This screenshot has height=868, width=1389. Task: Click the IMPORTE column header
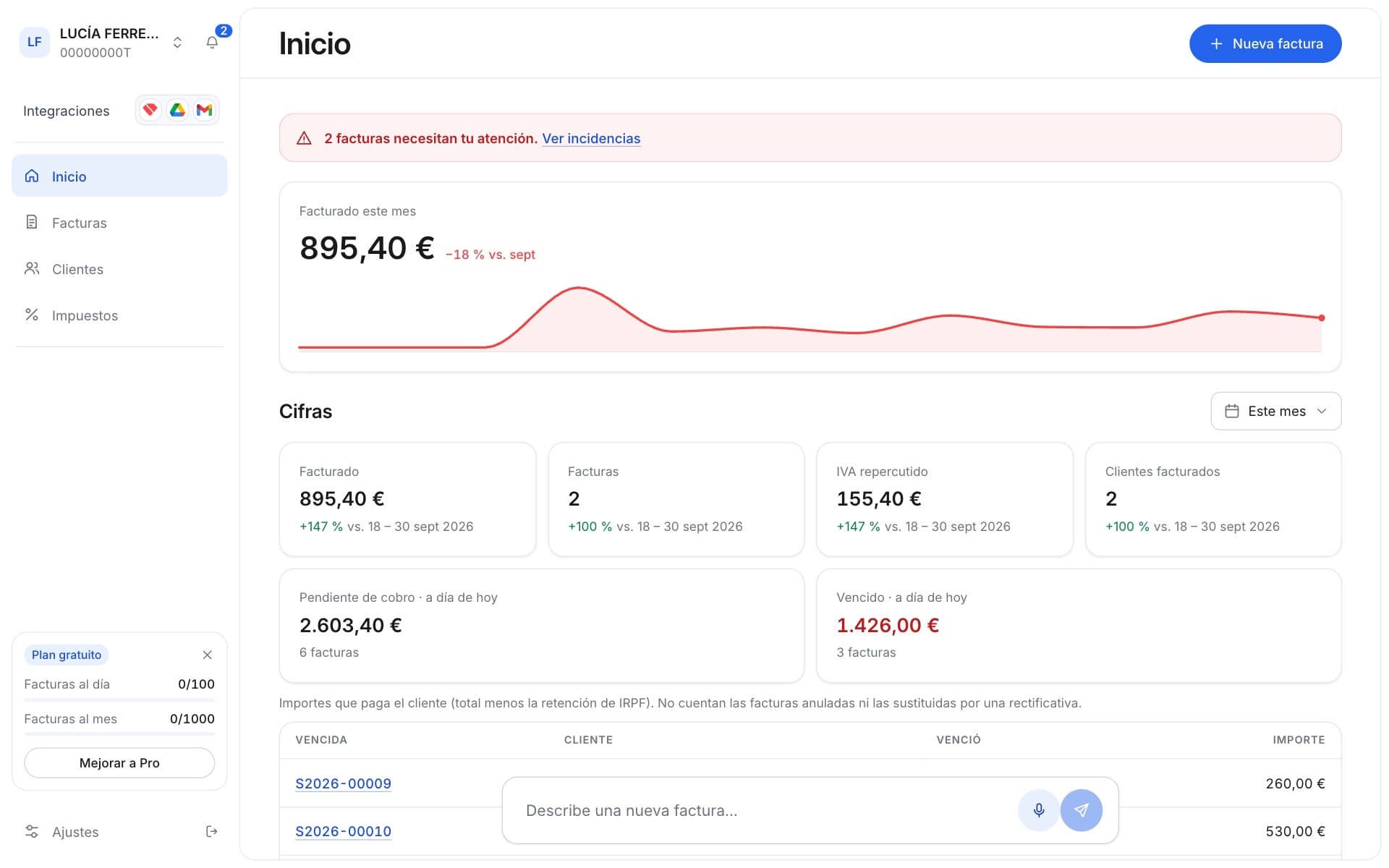click(1299, 739)
